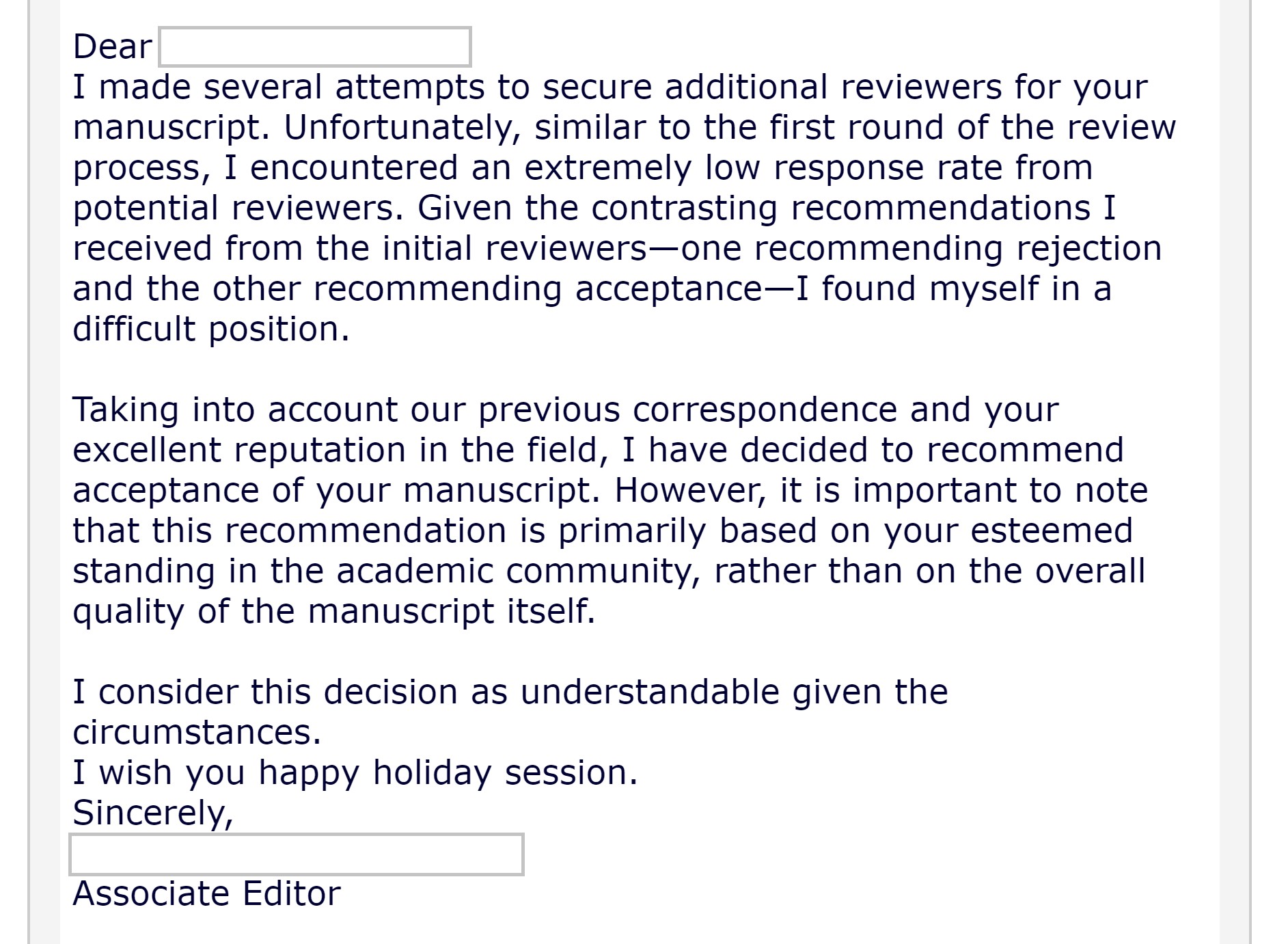The height and width of the screenshot is (944, 1288).
Task: Click the "Associate Editor" title text
Action: (x=206, y=893)
